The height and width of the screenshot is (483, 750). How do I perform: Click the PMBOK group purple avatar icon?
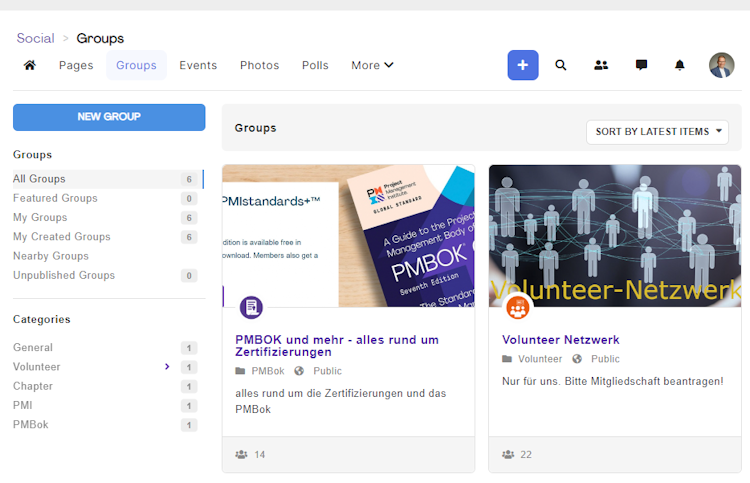(x=251, y=307)
